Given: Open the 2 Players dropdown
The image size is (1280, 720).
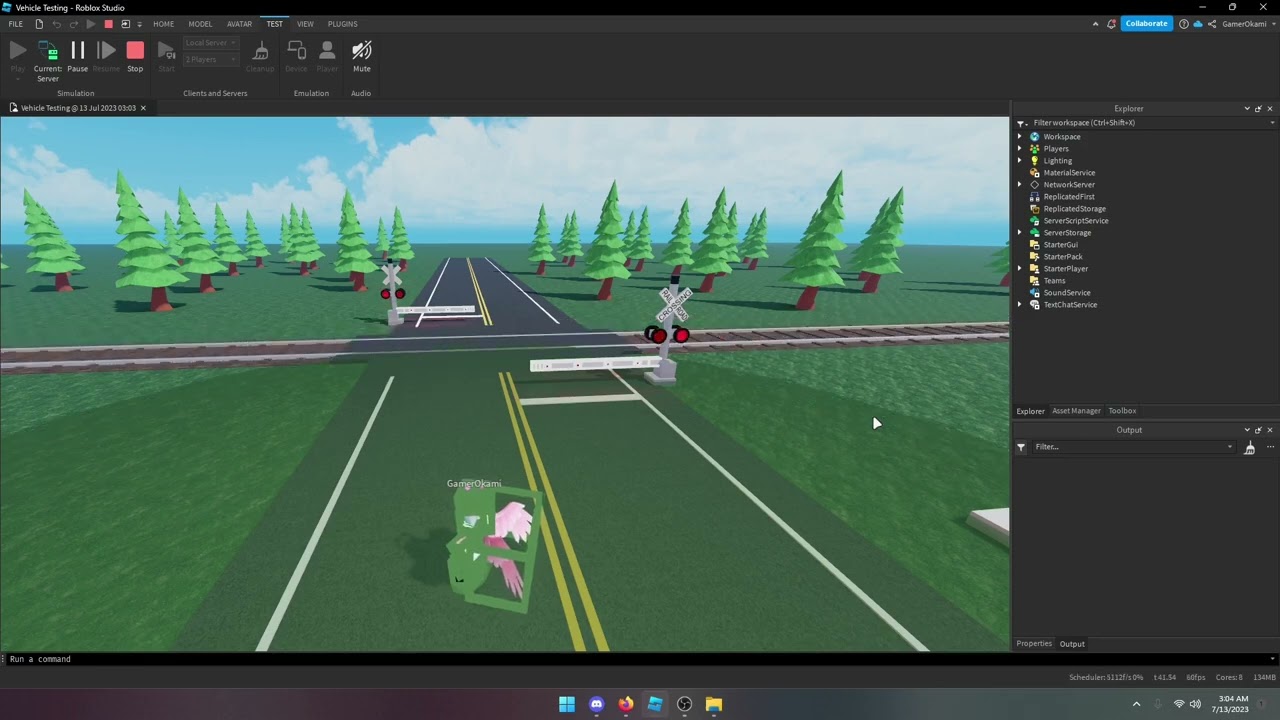Looking at the screenshot, I should point(211,60).
